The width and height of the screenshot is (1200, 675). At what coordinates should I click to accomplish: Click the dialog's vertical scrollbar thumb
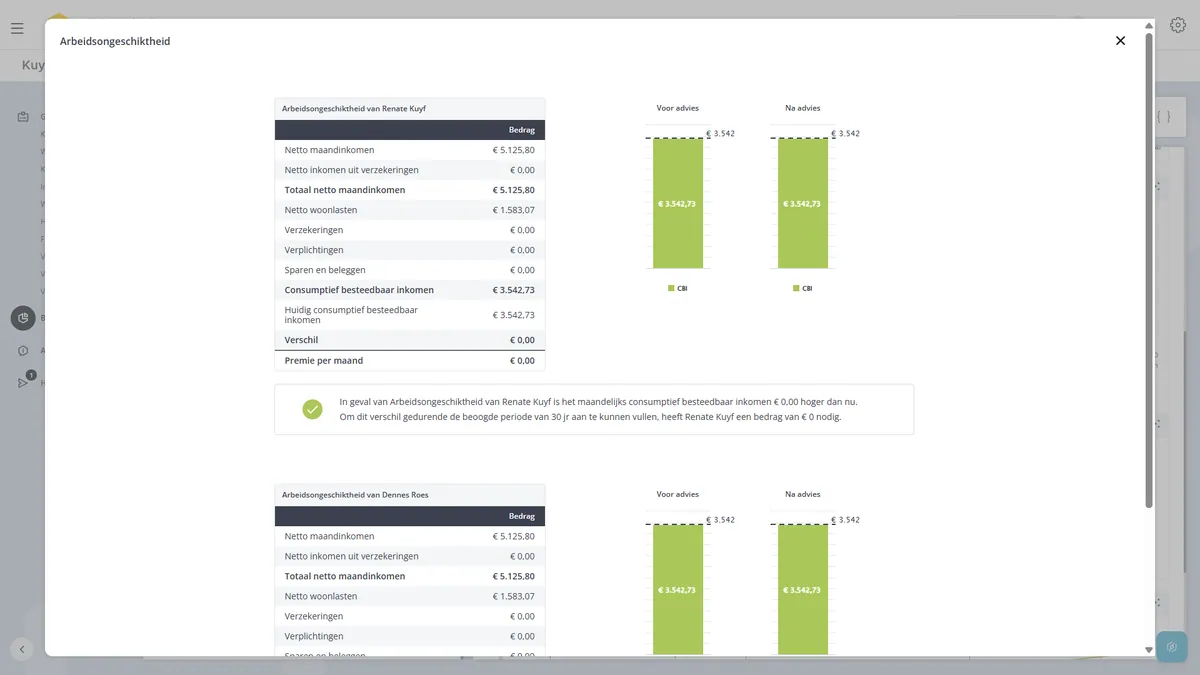point(1148,270)
